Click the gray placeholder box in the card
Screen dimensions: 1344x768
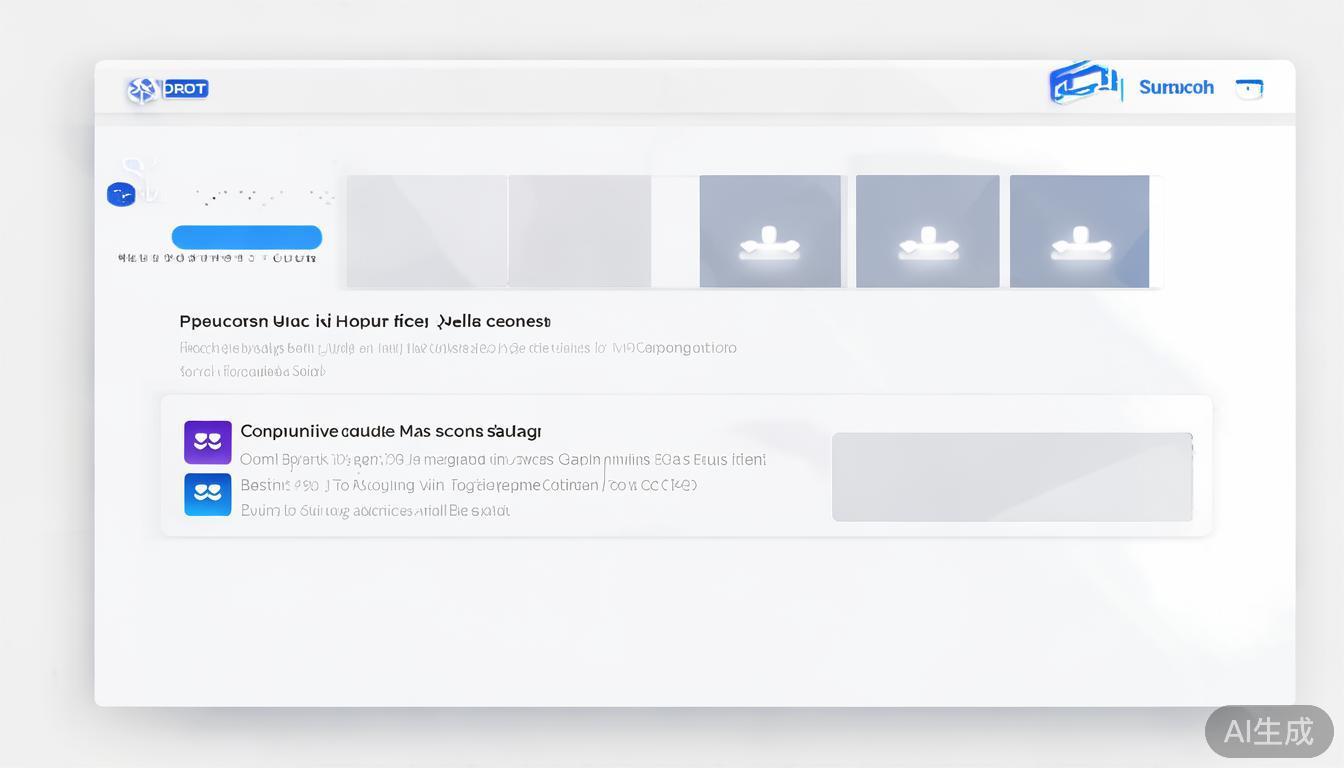[1012, 477]
